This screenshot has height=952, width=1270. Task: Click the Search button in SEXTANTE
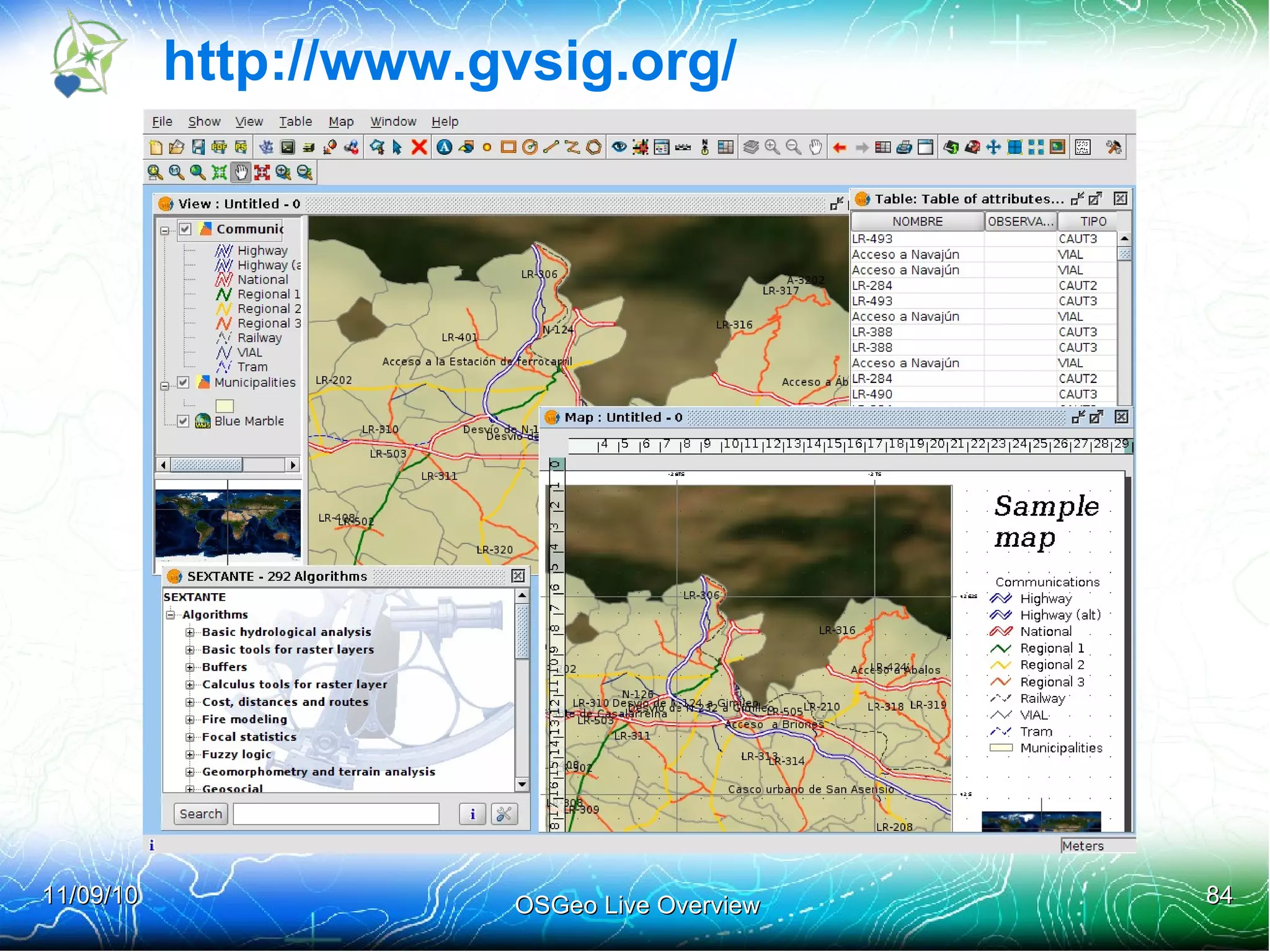tap(200, 814)
